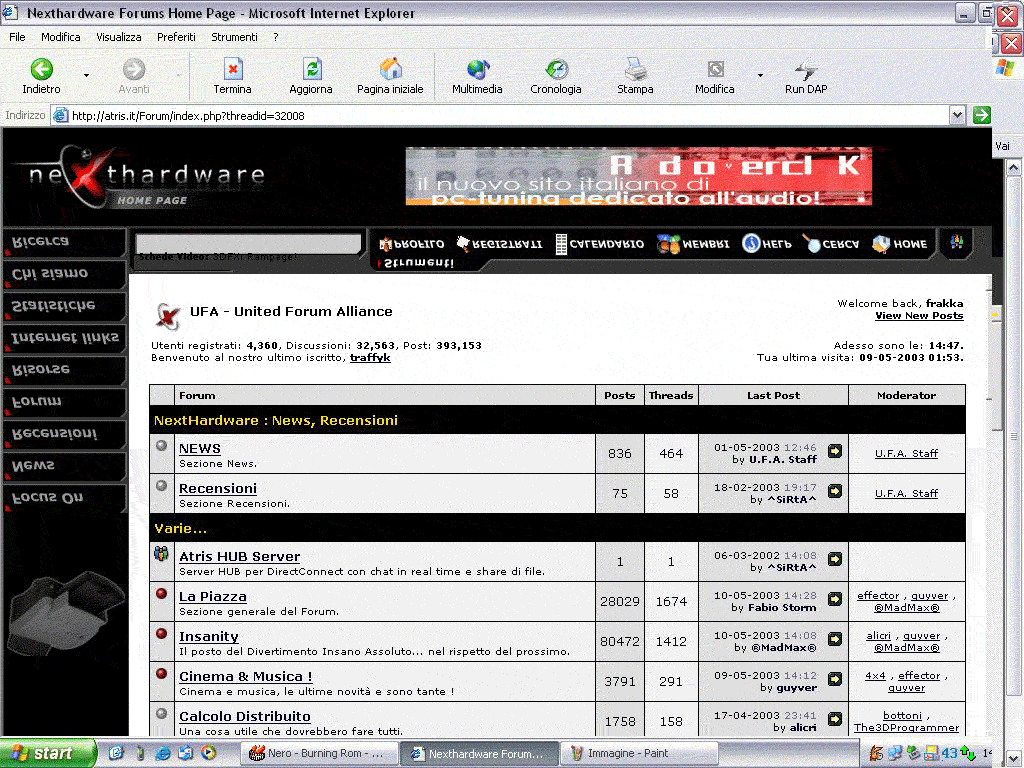Go to last post in Recensioni row
The height and width of the screenshot is (768, 1024).
pyautogui.click(x=835, y=491)
